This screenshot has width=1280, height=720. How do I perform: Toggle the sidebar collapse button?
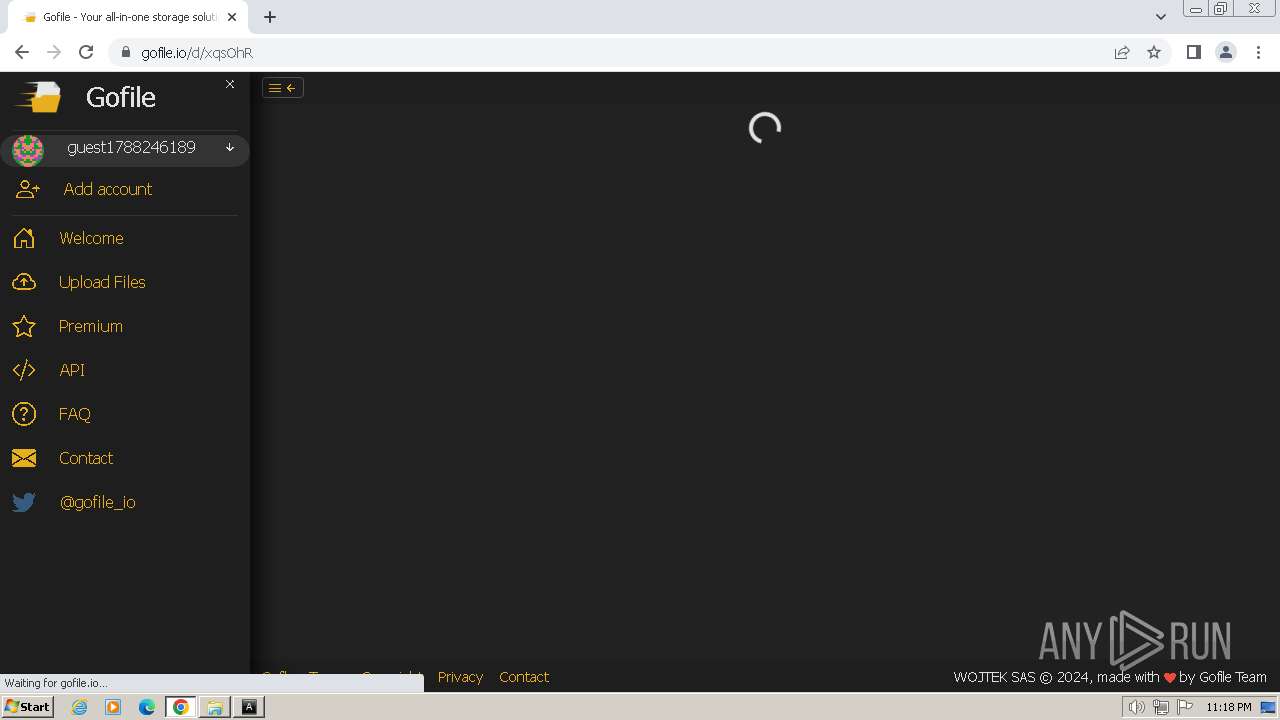point(283,88)
